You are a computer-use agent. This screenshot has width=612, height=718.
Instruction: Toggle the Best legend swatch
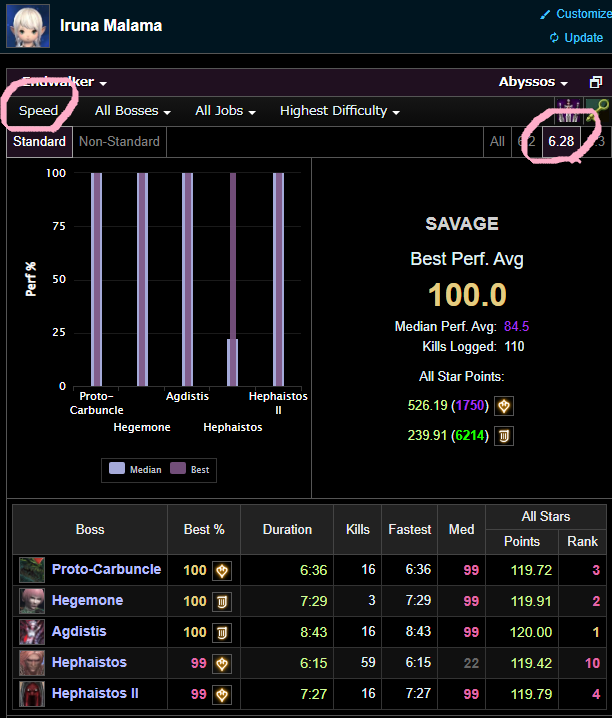click(x=178, y=468)
